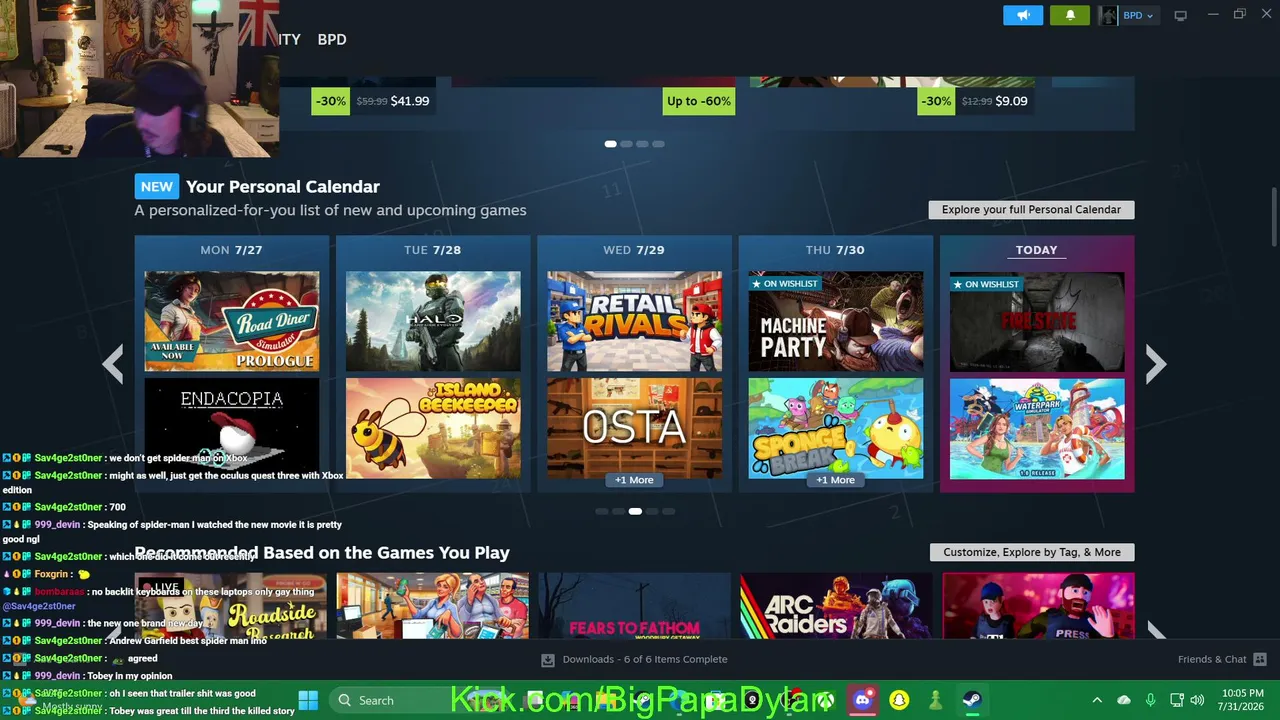Open Retail Rivals game thumbnail
Screen dimensions: 1280x720
634,321
